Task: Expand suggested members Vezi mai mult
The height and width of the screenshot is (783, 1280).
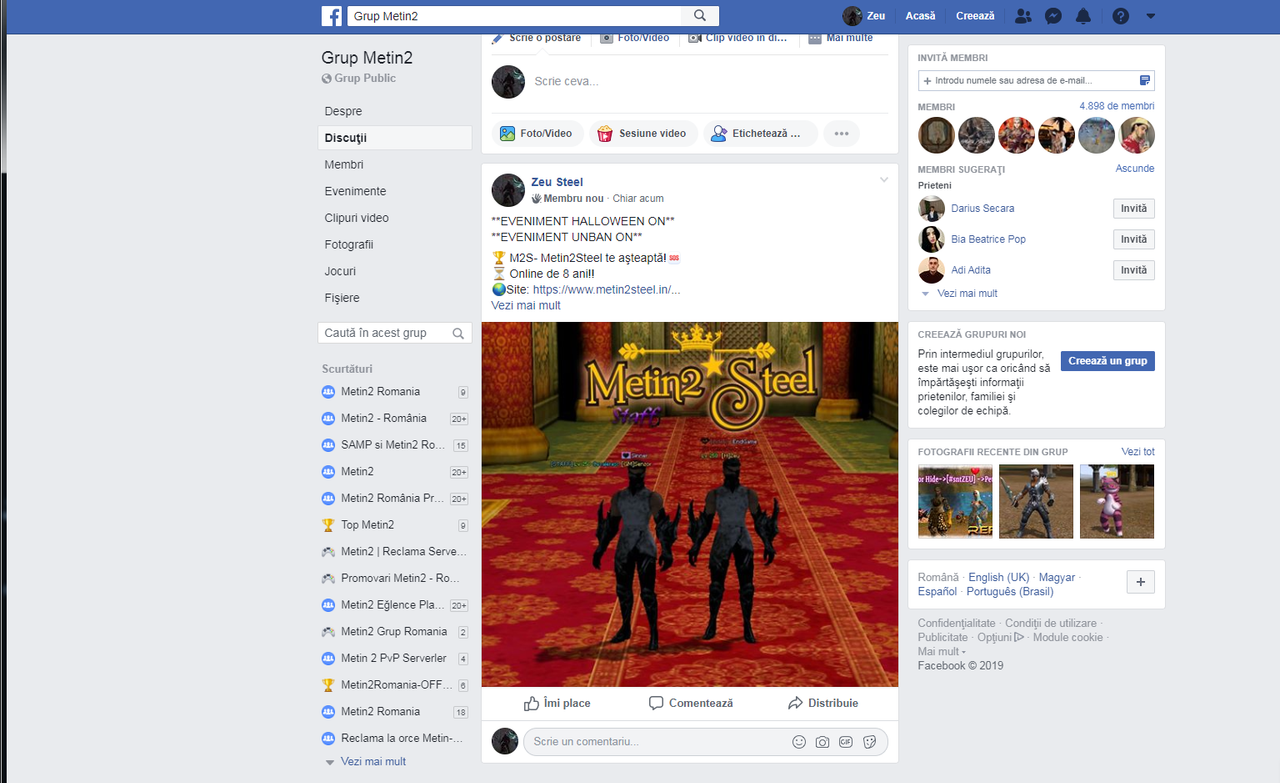Action: (967, 293)
